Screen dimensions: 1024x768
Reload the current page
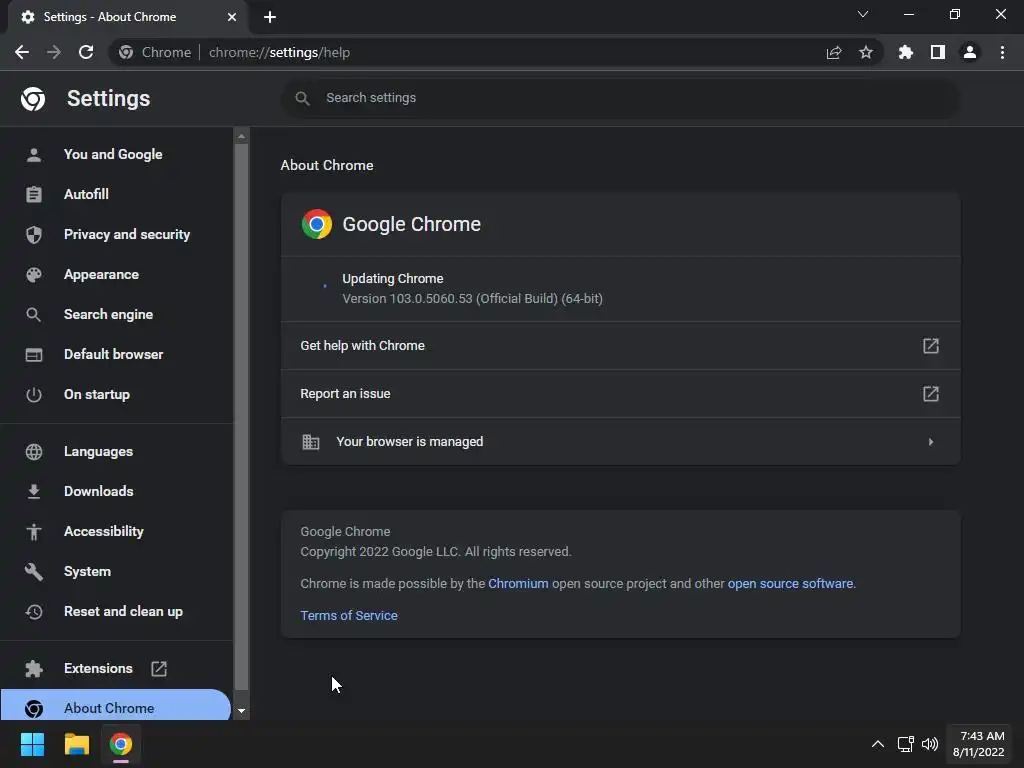click(86, 52)
